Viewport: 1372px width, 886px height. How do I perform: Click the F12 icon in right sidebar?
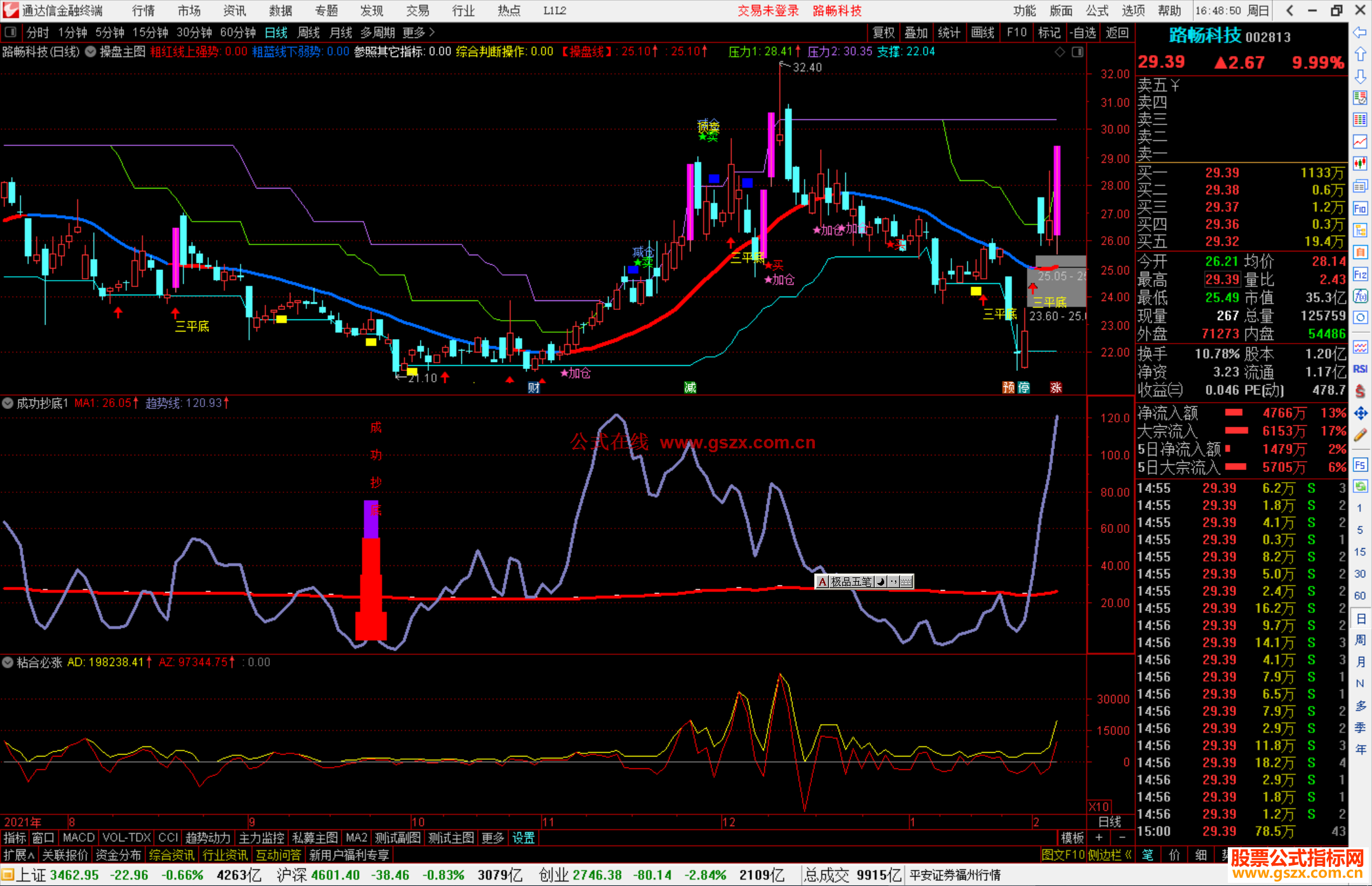point(1360,274)
